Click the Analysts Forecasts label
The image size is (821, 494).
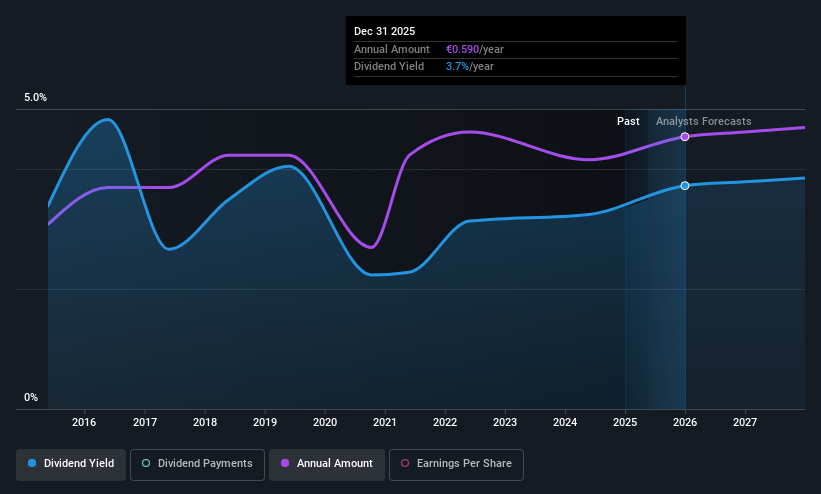click(704, 122)
